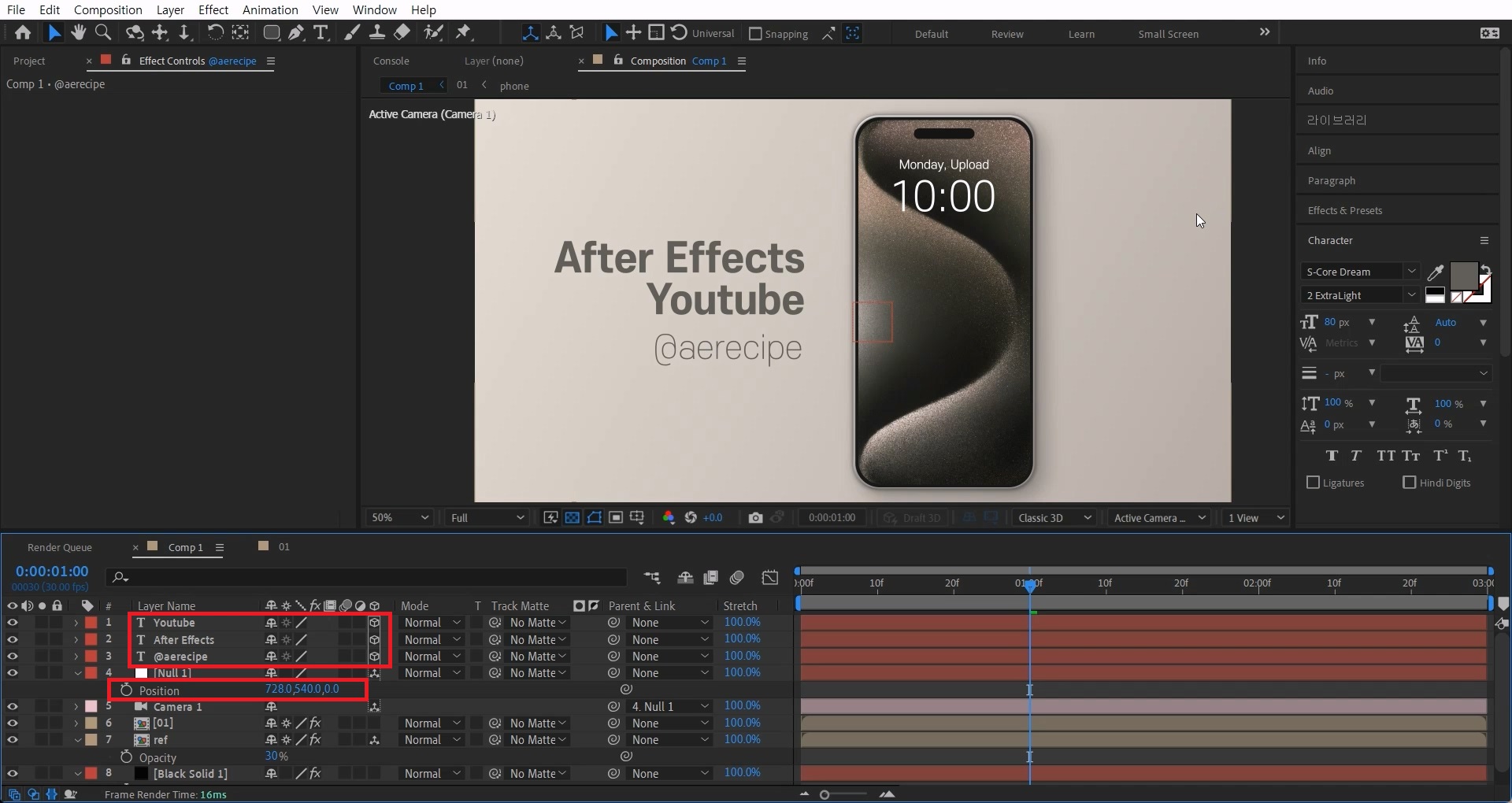The height and width of the screenshot is (803, 1512).
Task: Switch to the Render Queue tab
Action: click(x=60, y=547)
